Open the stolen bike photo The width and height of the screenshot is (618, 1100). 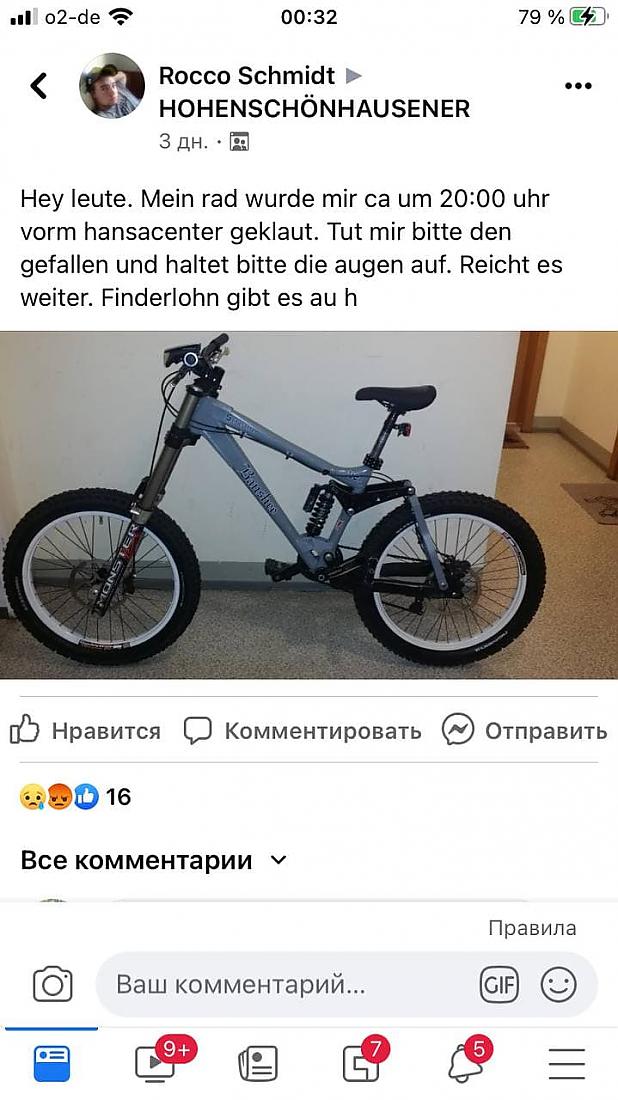(309, 505)
